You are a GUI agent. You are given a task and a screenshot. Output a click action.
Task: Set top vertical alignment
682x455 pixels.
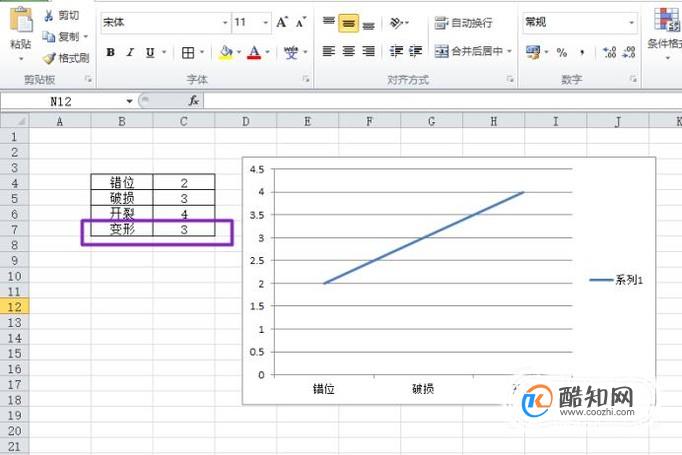329,21
